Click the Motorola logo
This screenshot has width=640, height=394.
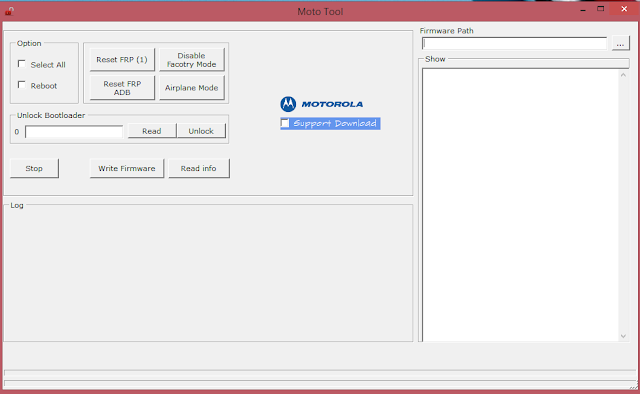point(322,104)
